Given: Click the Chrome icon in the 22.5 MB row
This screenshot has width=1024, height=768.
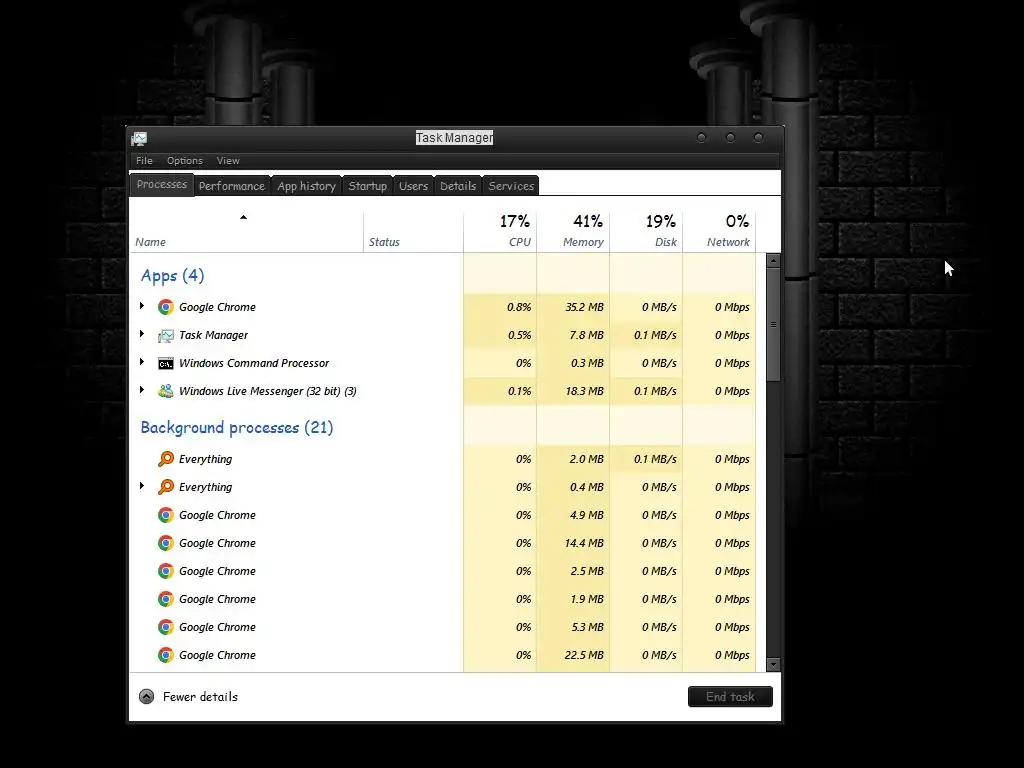Looking at the screenshot, I should coord(166,656).
